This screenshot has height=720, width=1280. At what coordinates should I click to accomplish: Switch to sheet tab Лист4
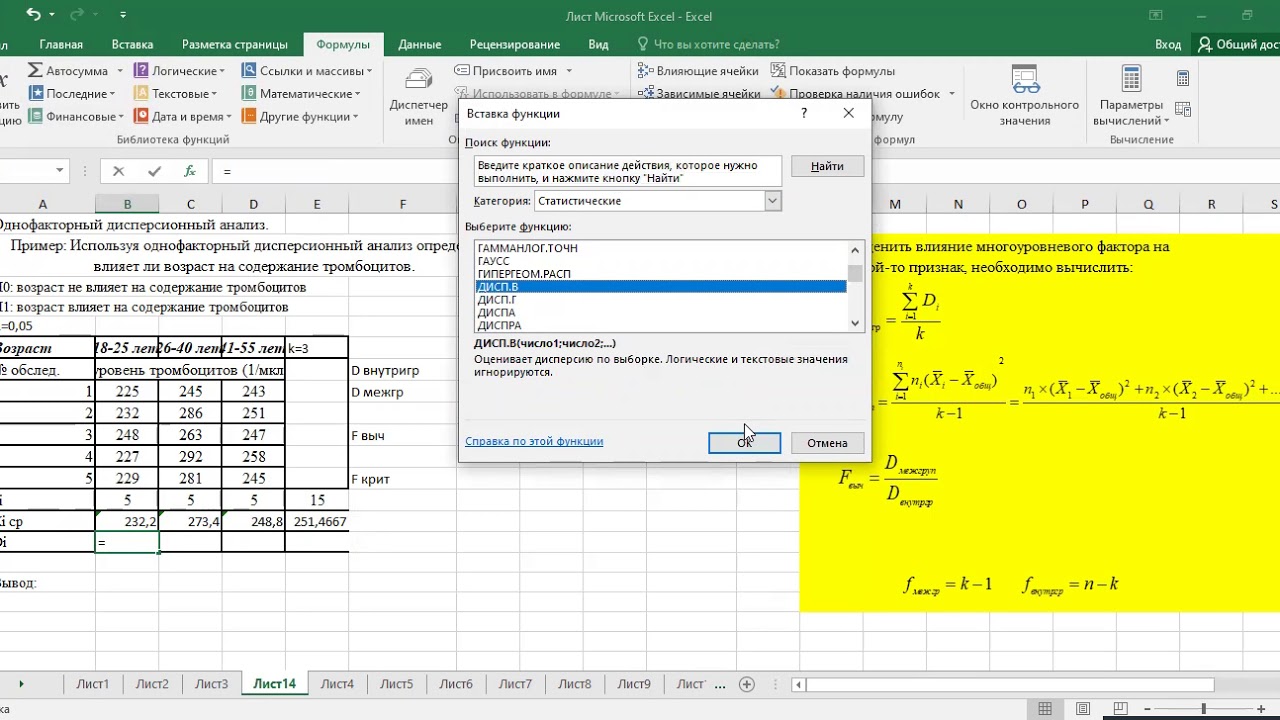pyautogui.click(x=337, y=684)
